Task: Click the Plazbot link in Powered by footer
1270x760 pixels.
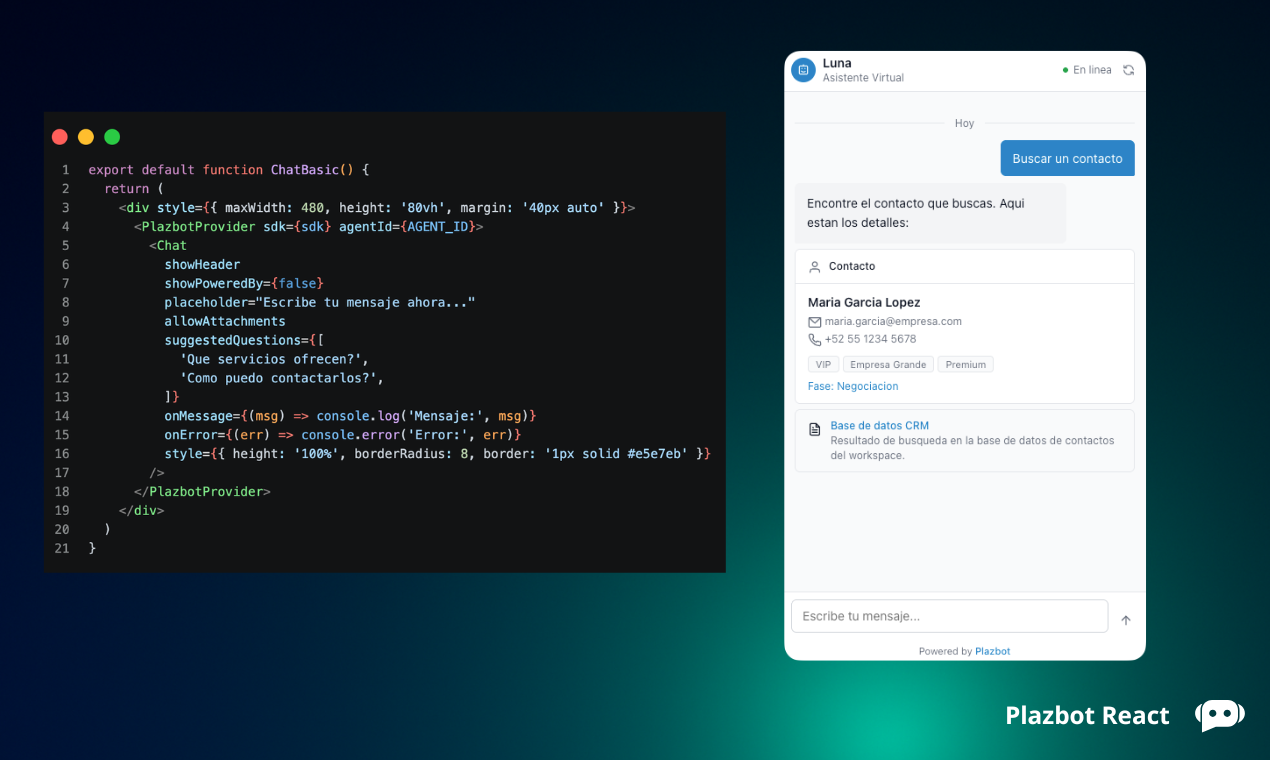Action: click(993, 651)
